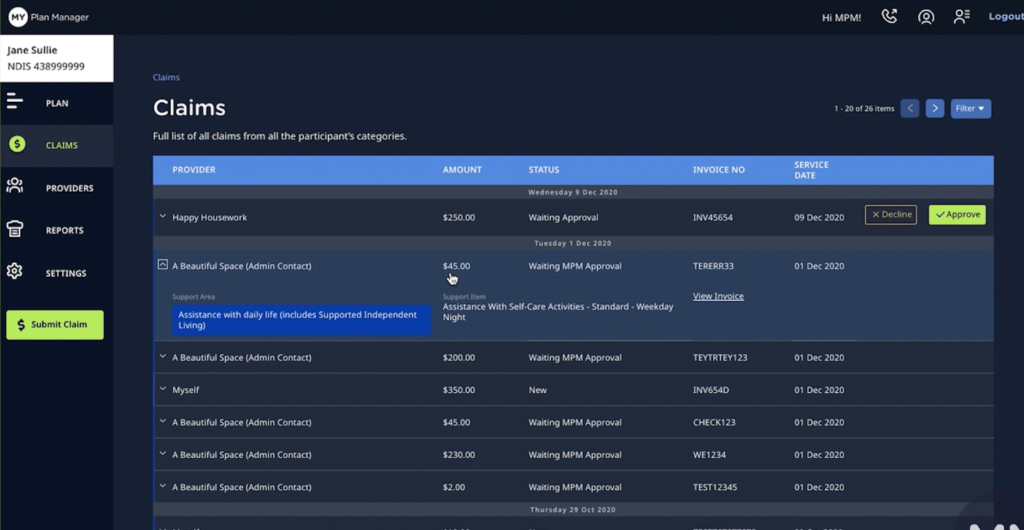Approve the Happy Housework claim
This screenshot has width=1024, height=530.
point(956,215)
